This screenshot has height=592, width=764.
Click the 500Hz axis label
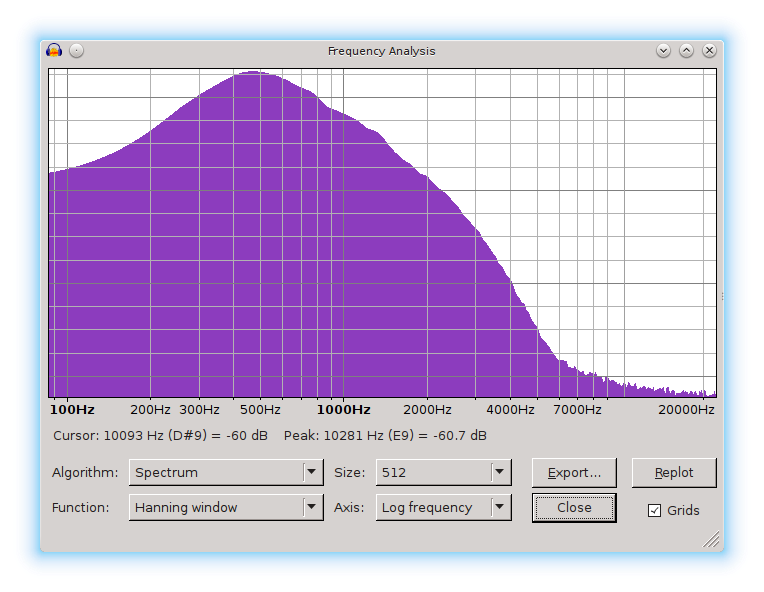pos(260,410)
